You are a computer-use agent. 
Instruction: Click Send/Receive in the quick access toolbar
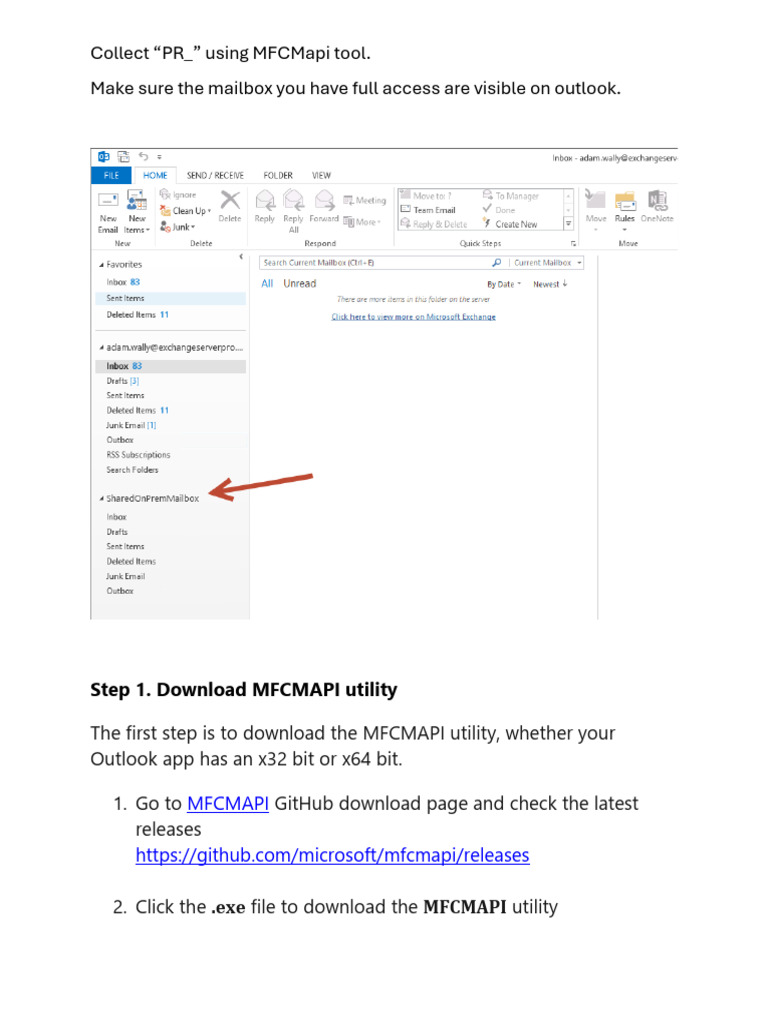123,157
